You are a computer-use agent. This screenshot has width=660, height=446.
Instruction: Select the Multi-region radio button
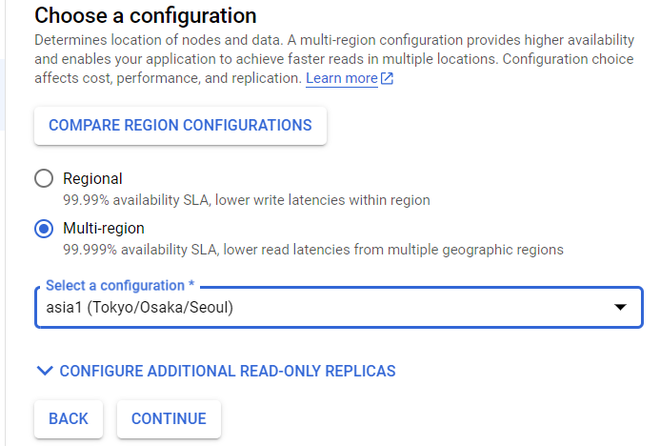coord(44,229)
